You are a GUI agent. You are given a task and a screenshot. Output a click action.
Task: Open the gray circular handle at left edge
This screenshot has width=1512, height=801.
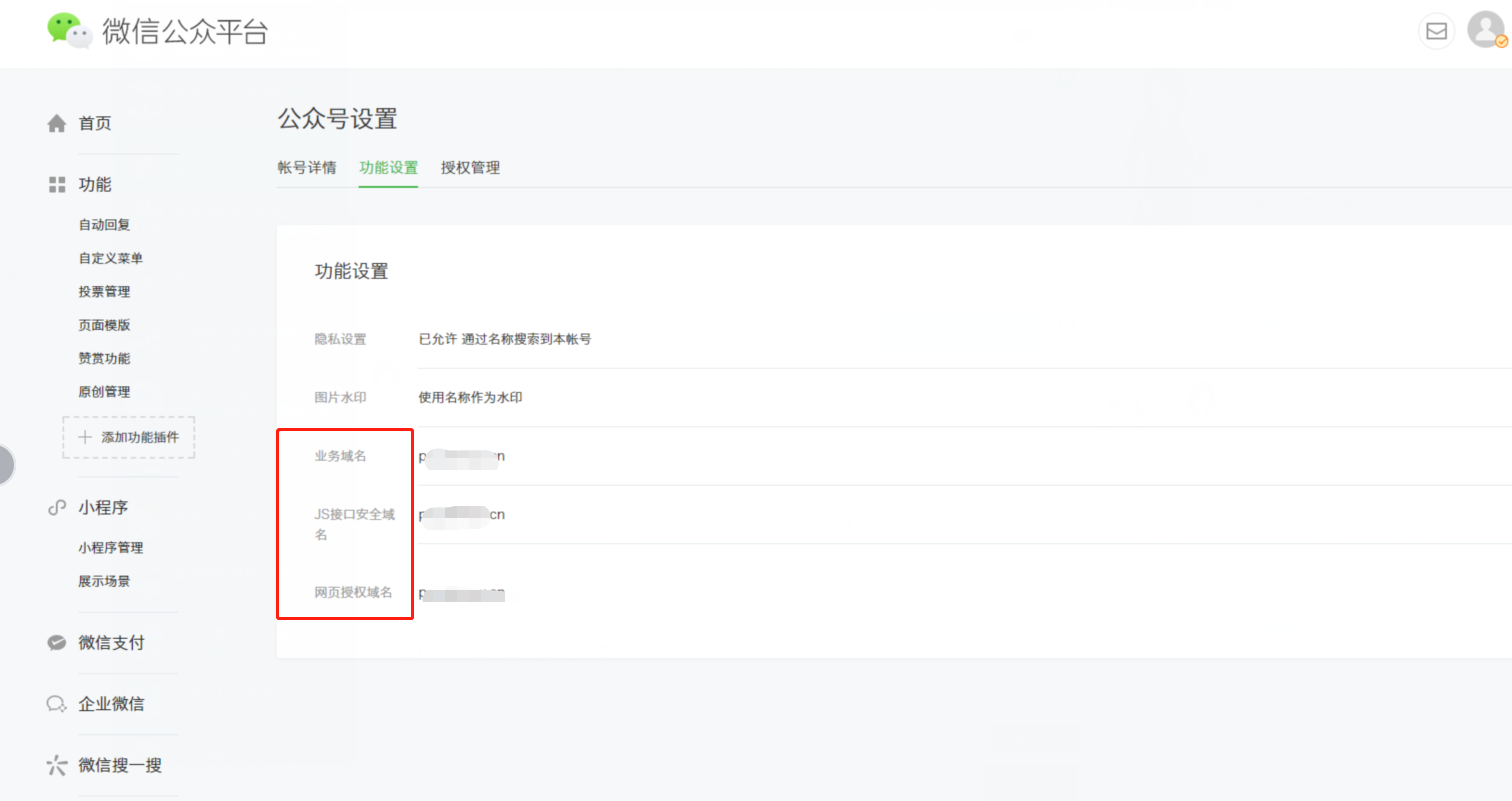point(6,464)
